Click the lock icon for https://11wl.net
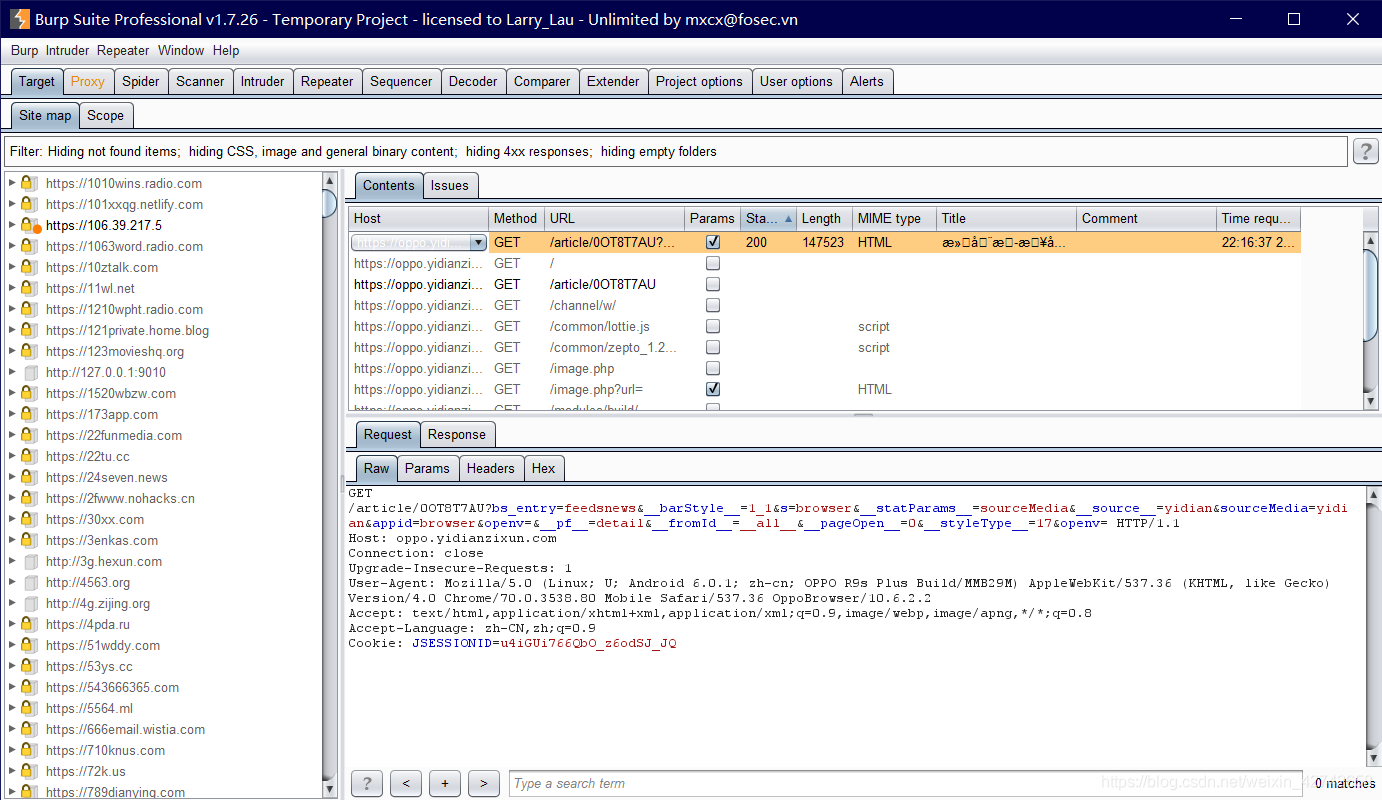 (x=29, y=288)
